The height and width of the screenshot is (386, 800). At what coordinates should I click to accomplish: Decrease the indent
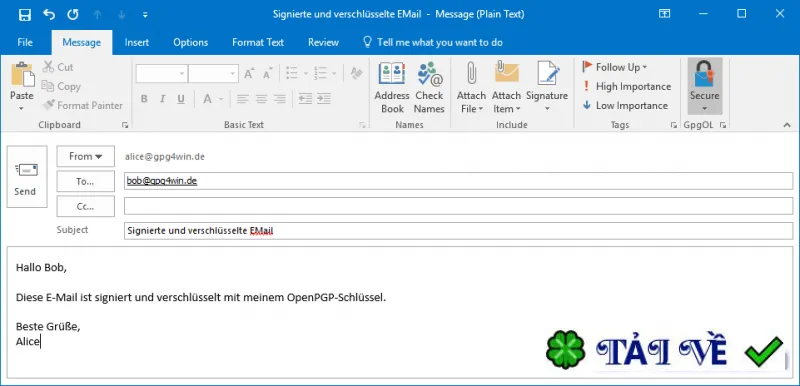(x=305, y=99)
